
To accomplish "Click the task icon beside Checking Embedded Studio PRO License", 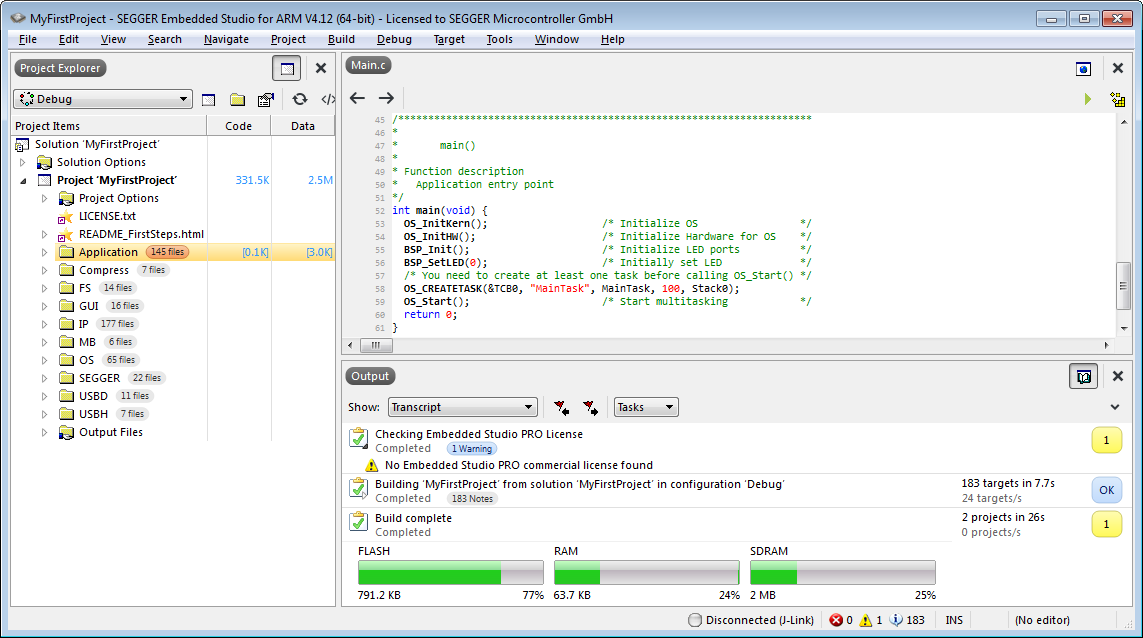I will 358,438.
